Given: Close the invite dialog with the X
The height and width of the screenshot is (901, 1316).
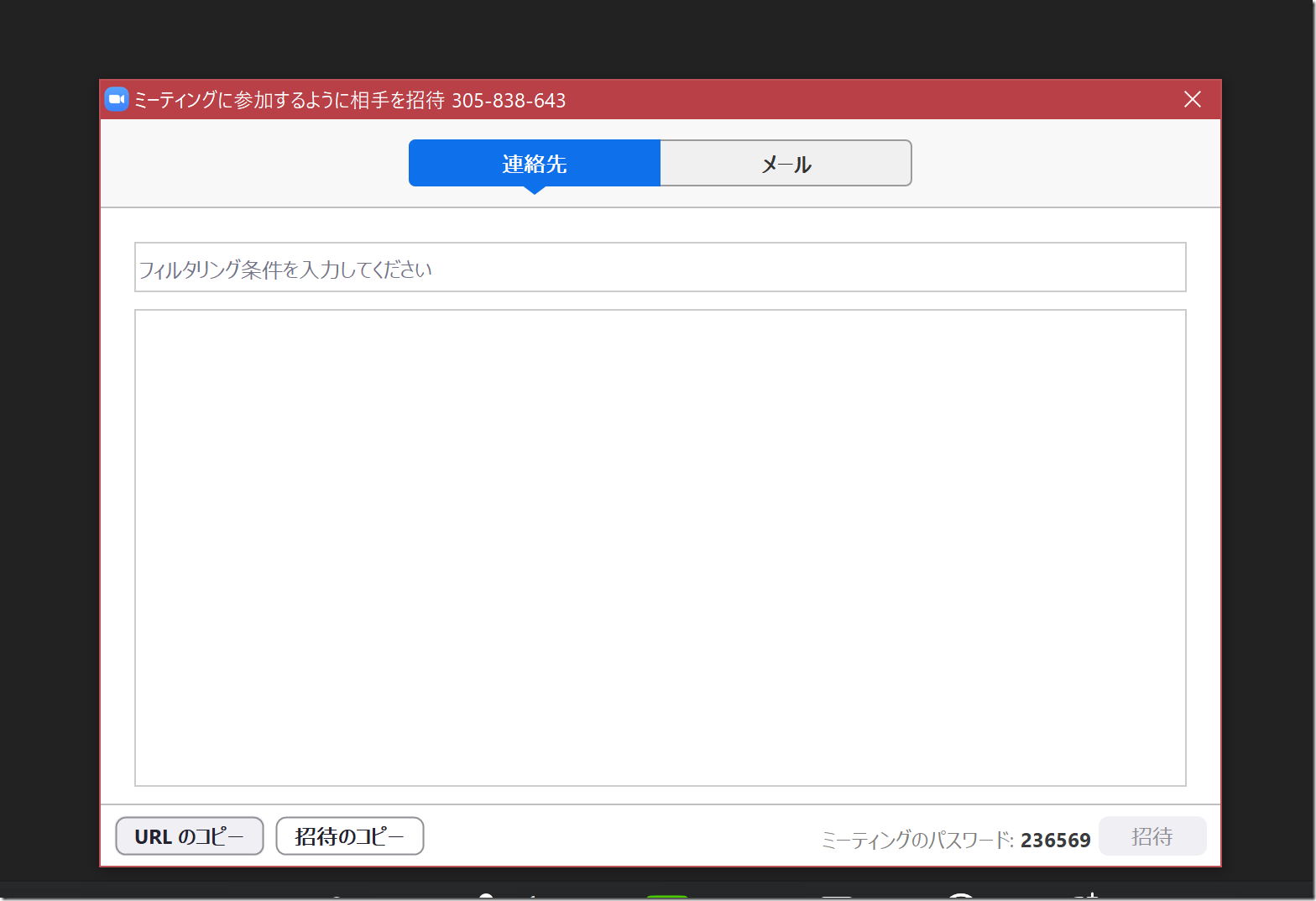Looking at the screenshot, I should coord(1193,100).
